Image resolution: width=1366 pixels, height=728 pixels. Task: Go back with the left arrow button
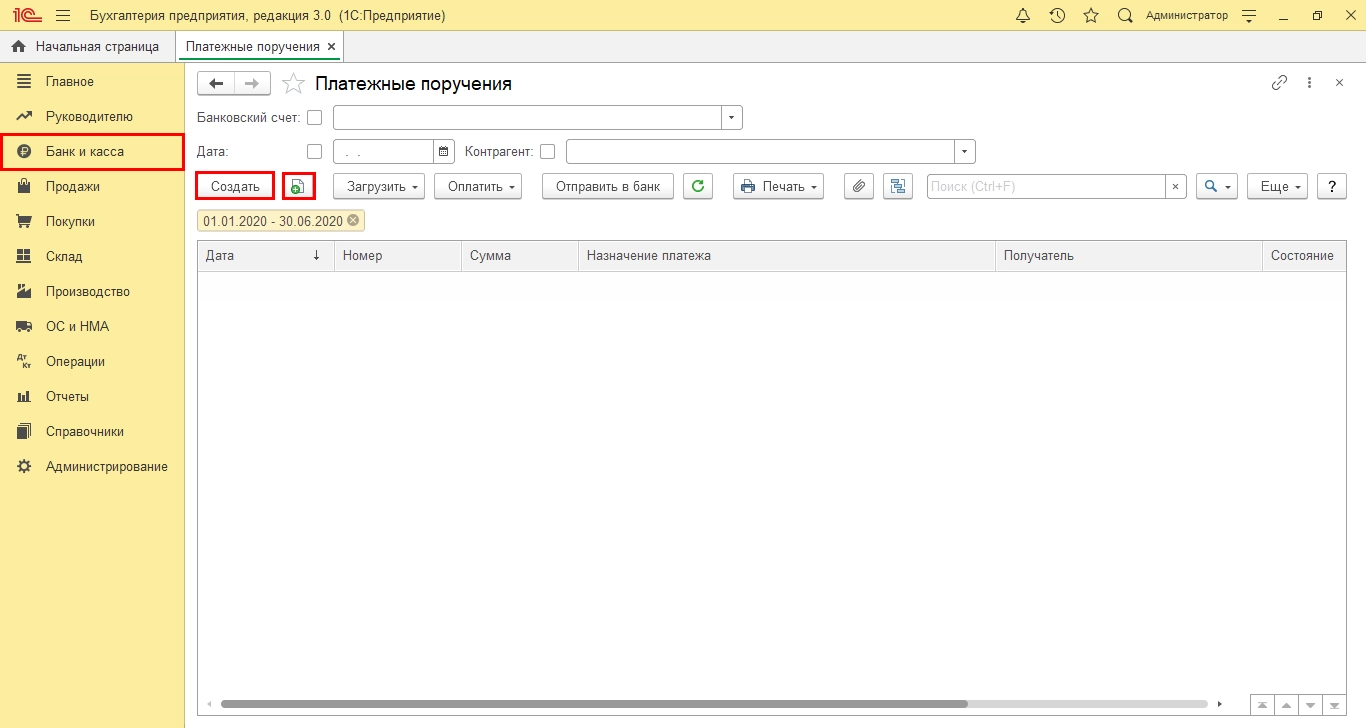216,83
